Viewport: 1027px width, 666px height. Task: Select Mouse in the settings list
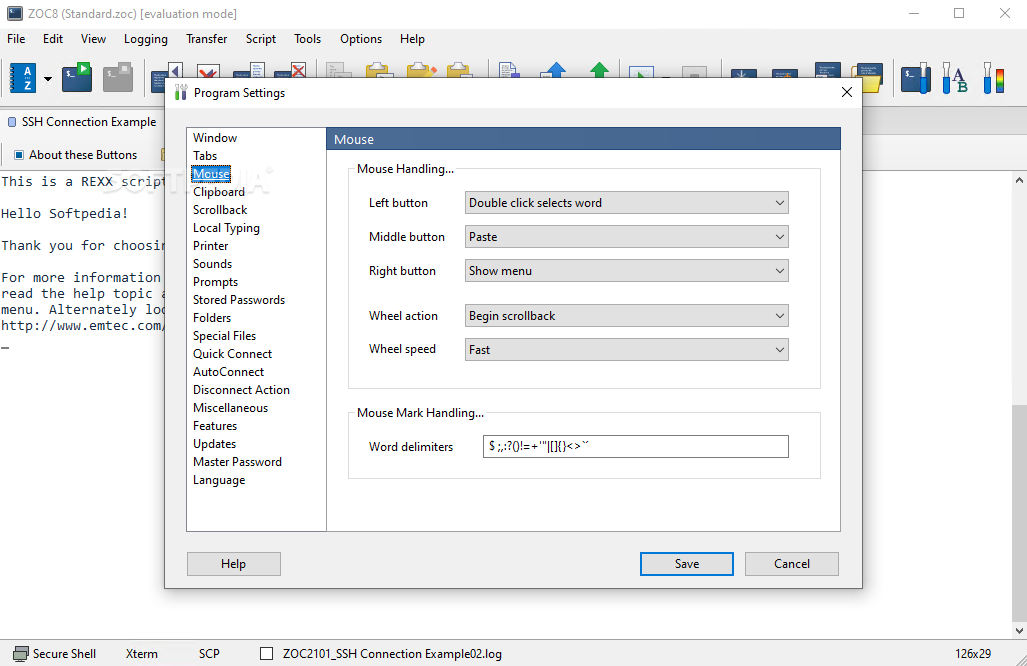tap(211, 174)
